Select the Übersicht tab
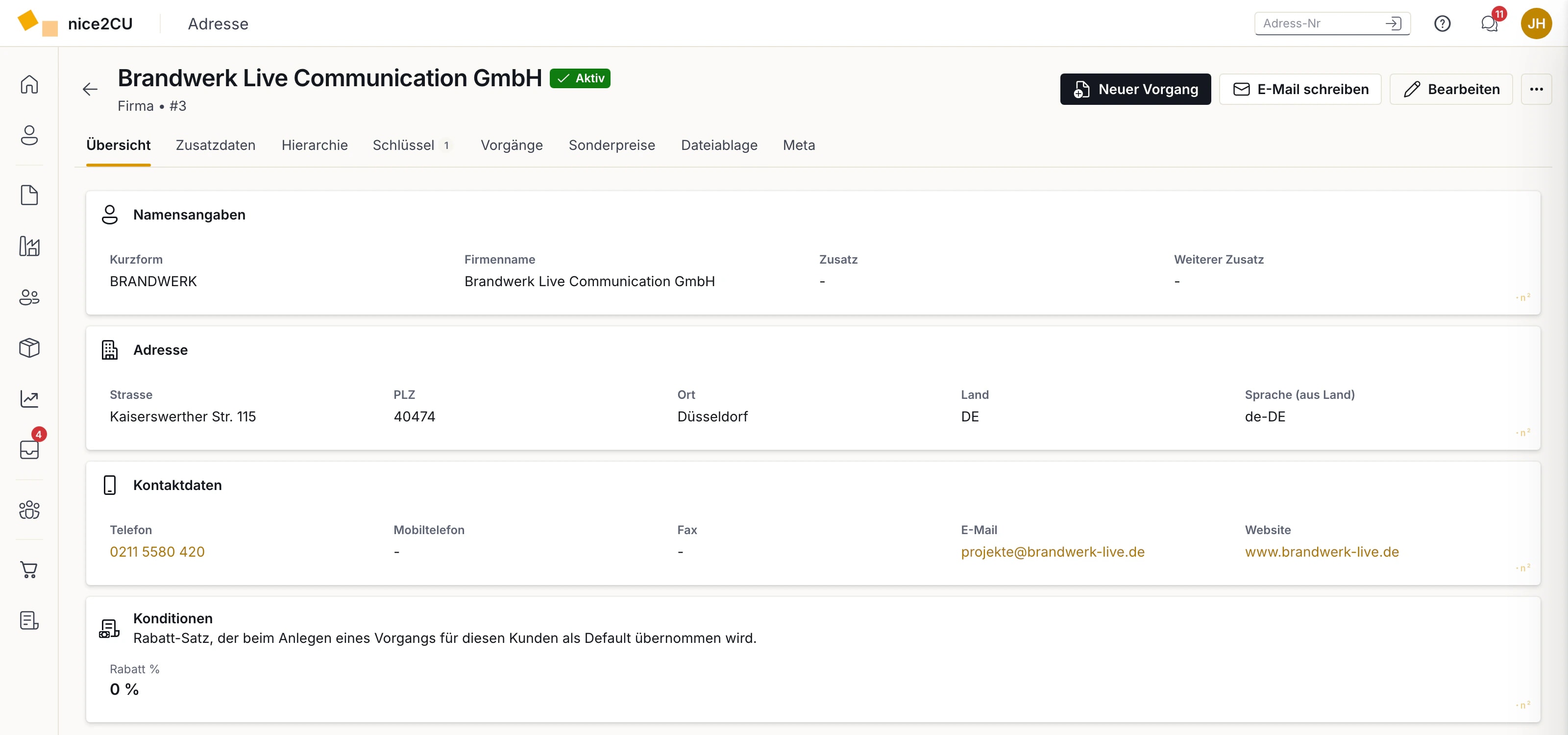The height and width of the screenshot is (735, 1568). (x=118, y=146)
